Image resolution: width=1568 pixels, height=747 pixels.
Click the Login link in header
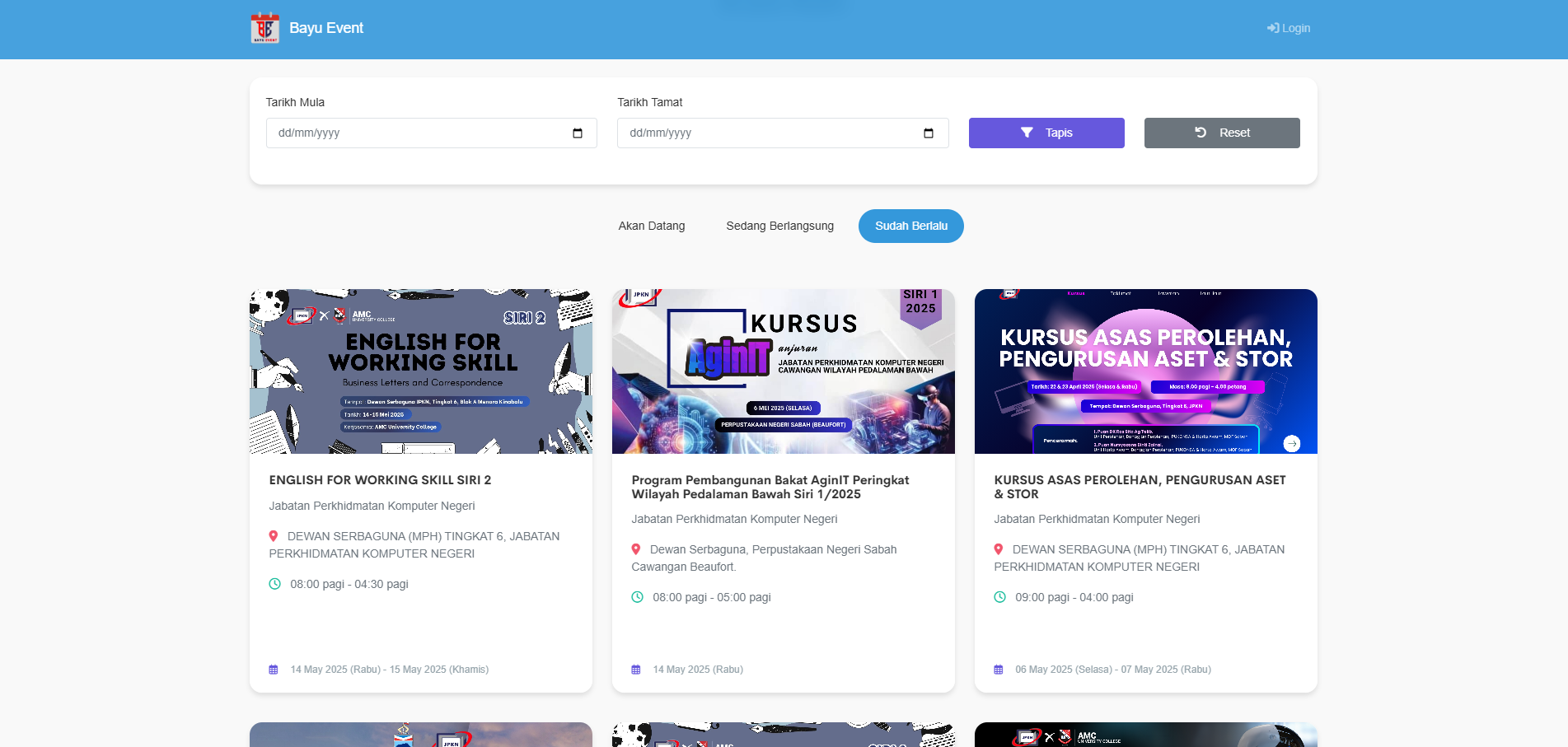pyautogui.click(x=1289, y=28)
